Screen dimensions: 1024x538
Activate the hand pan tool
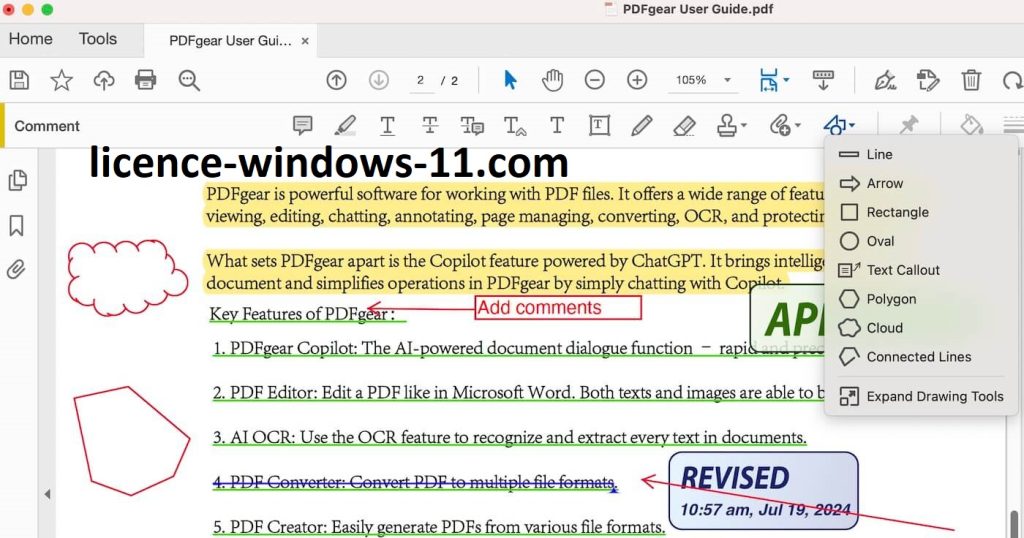(552, 80)
